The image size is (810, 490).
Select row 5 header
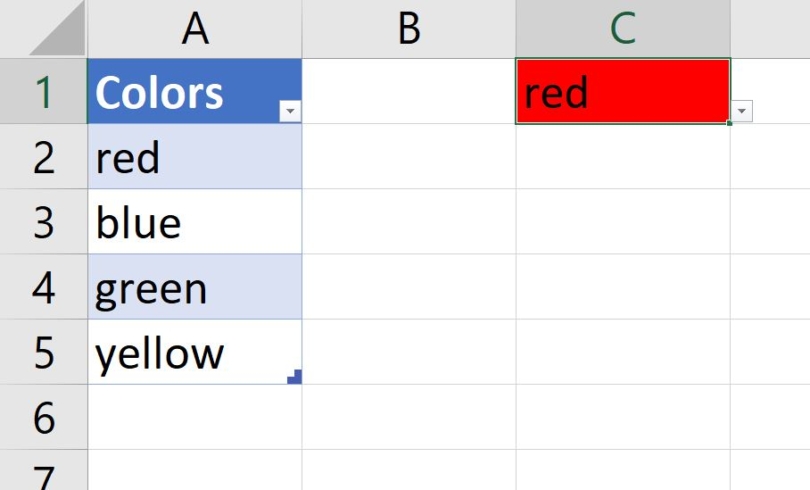43,352
